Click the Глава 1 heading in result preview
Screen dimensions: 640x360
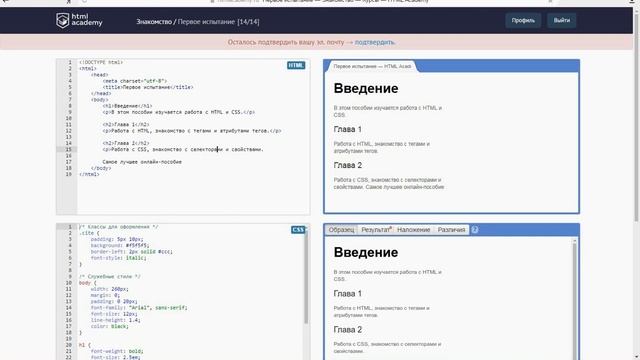348,129
